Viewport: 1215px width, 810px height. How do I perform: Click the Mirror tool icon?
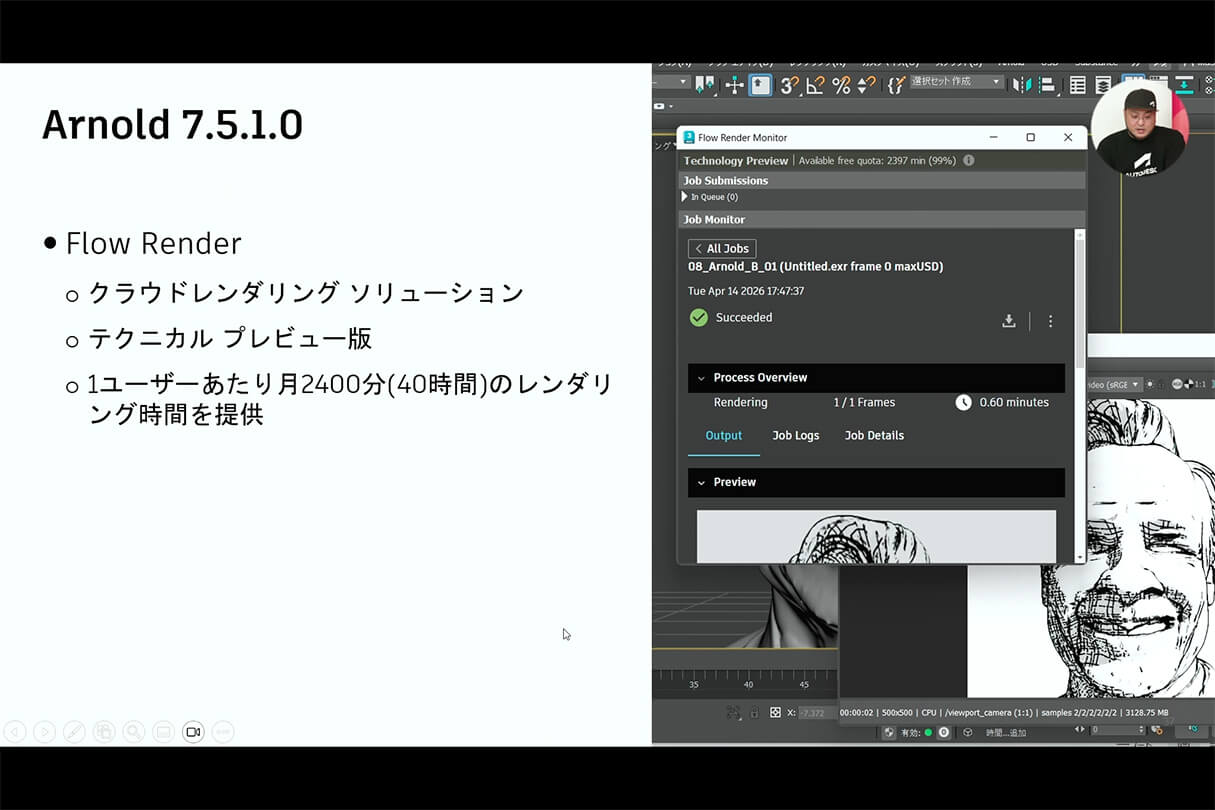[x=1022, y=85]
